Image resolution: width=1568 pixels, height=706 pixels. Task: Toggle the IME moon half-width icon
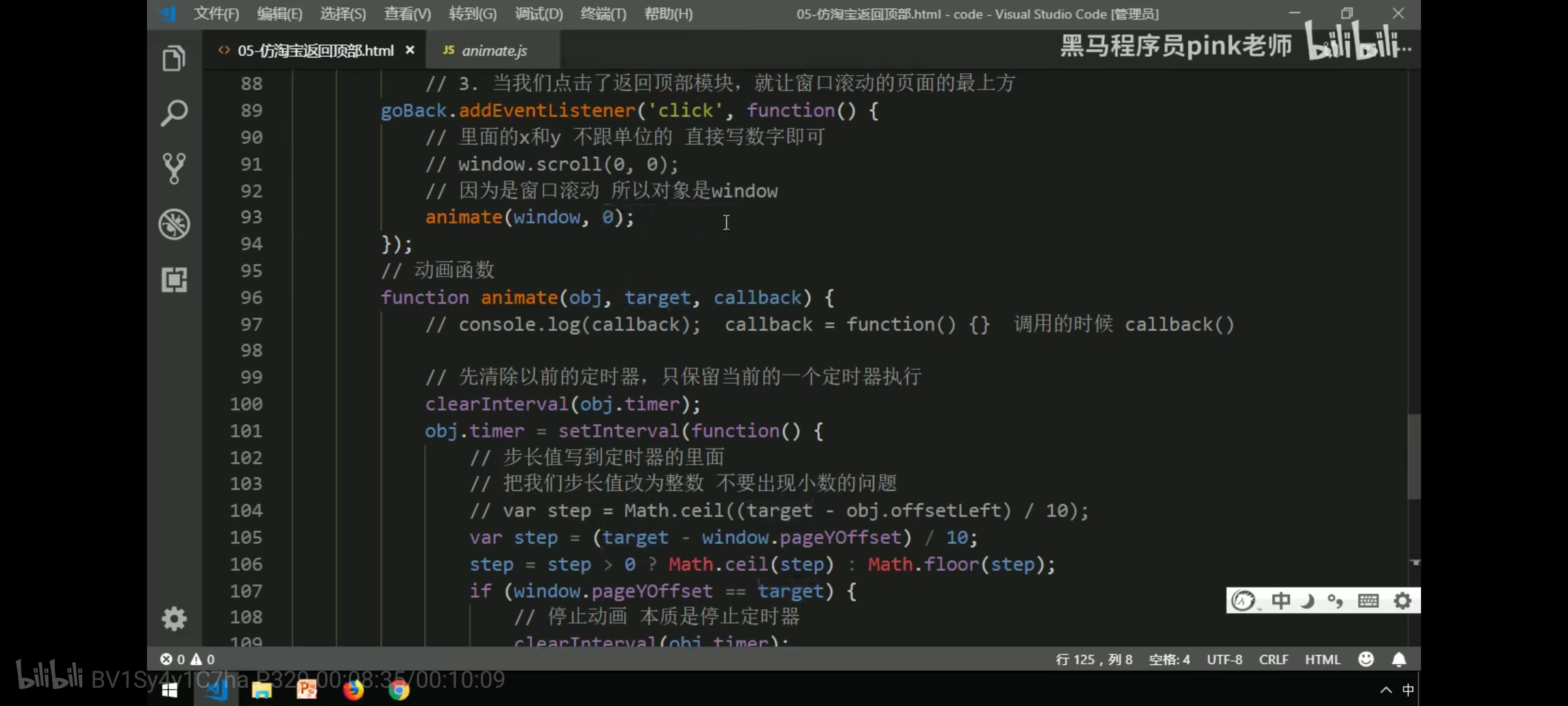click(1308, 600)
